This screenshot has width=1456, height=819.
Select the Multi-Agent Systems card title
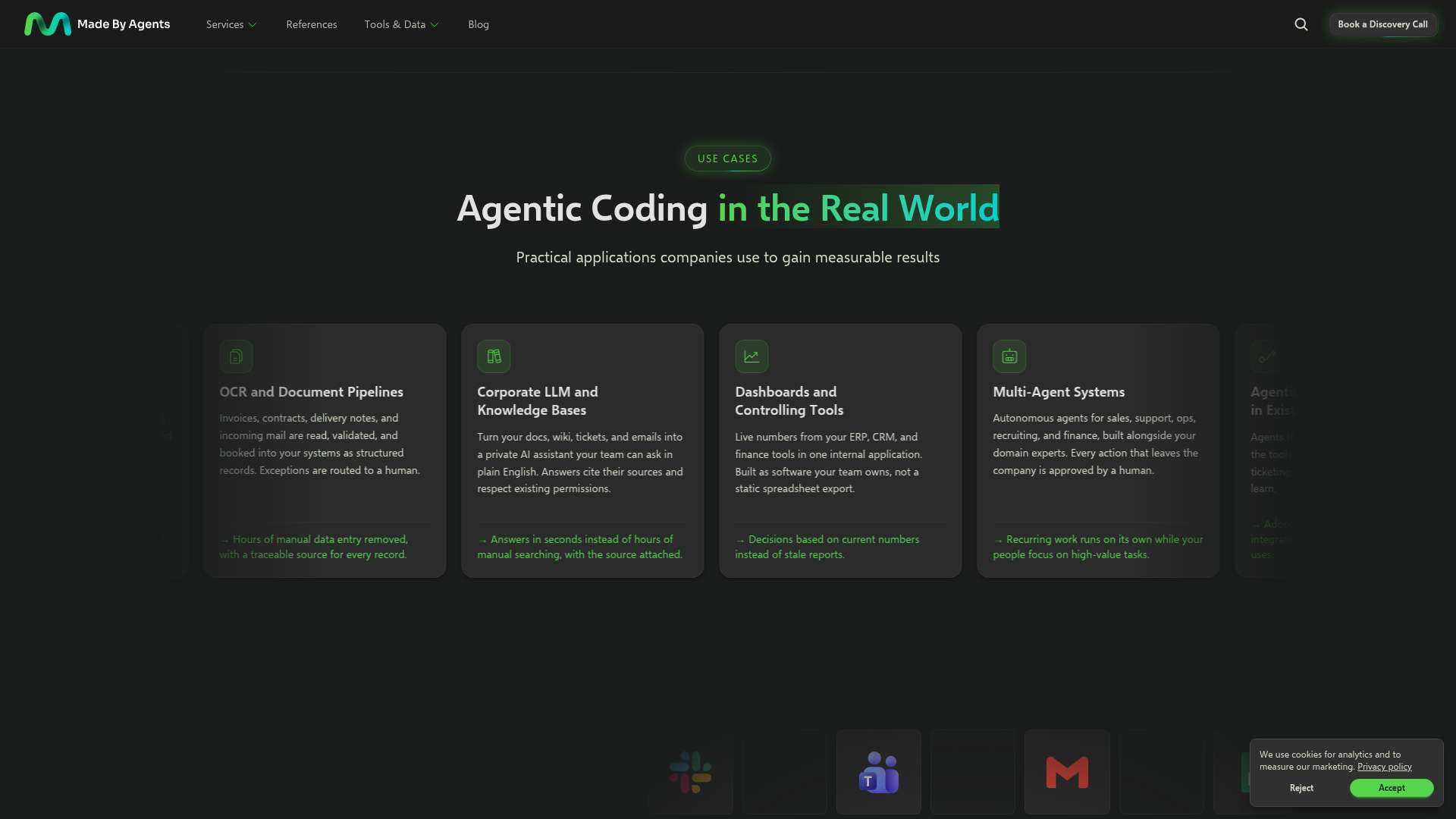[x=1059, y=392]
